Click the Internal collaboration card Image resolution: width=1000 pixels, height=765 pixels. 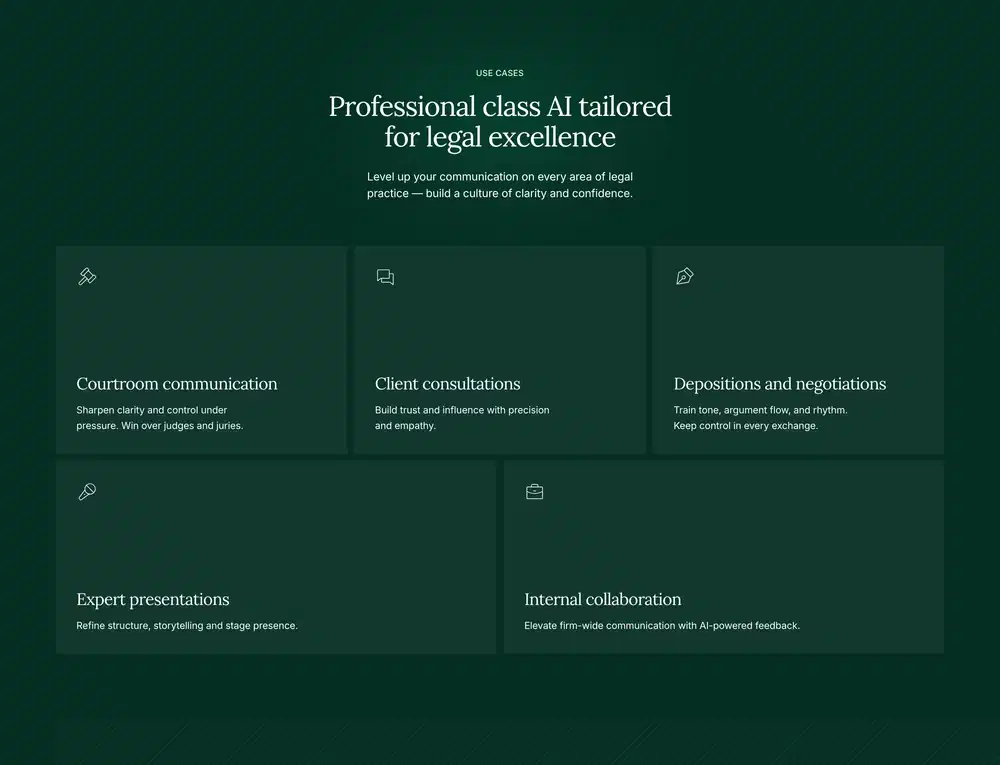tap(723, 557)
